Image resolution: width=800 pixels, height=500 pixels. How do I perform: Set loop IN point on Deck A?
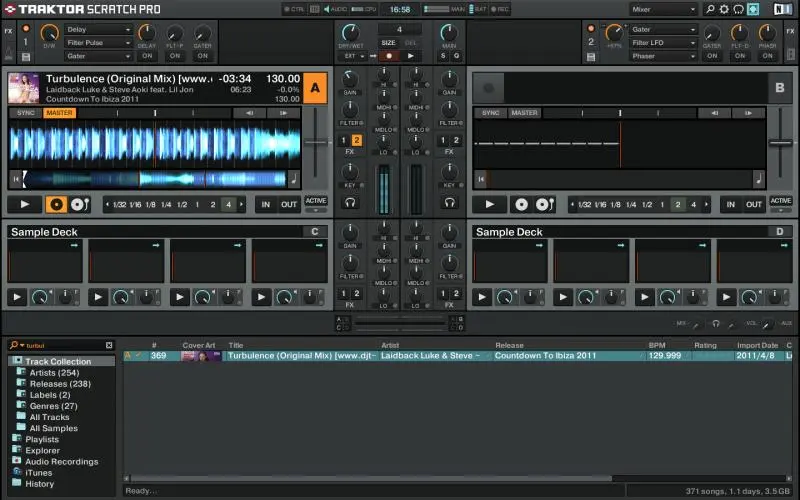point(265,204)
